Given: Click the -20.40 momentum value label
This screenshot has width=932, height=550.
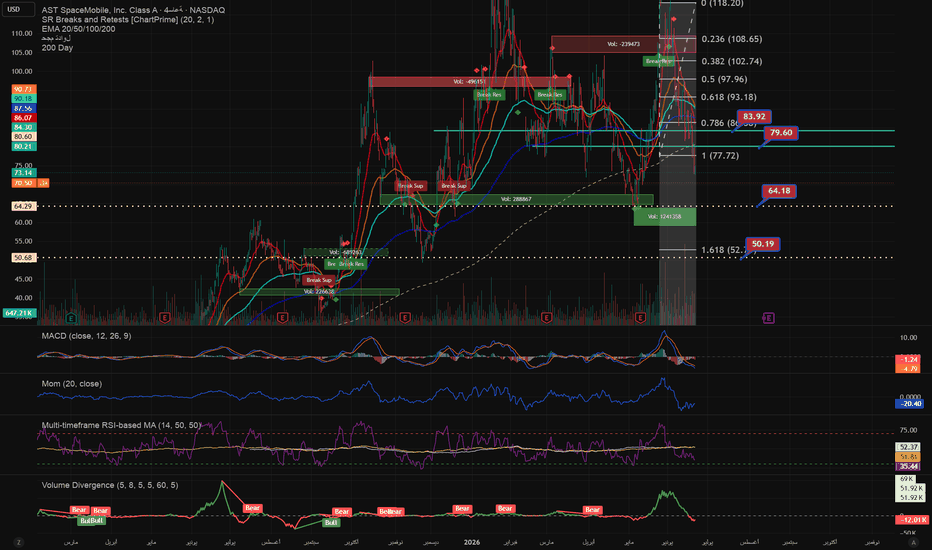Looking at the screenshot, I should (908, 404).
